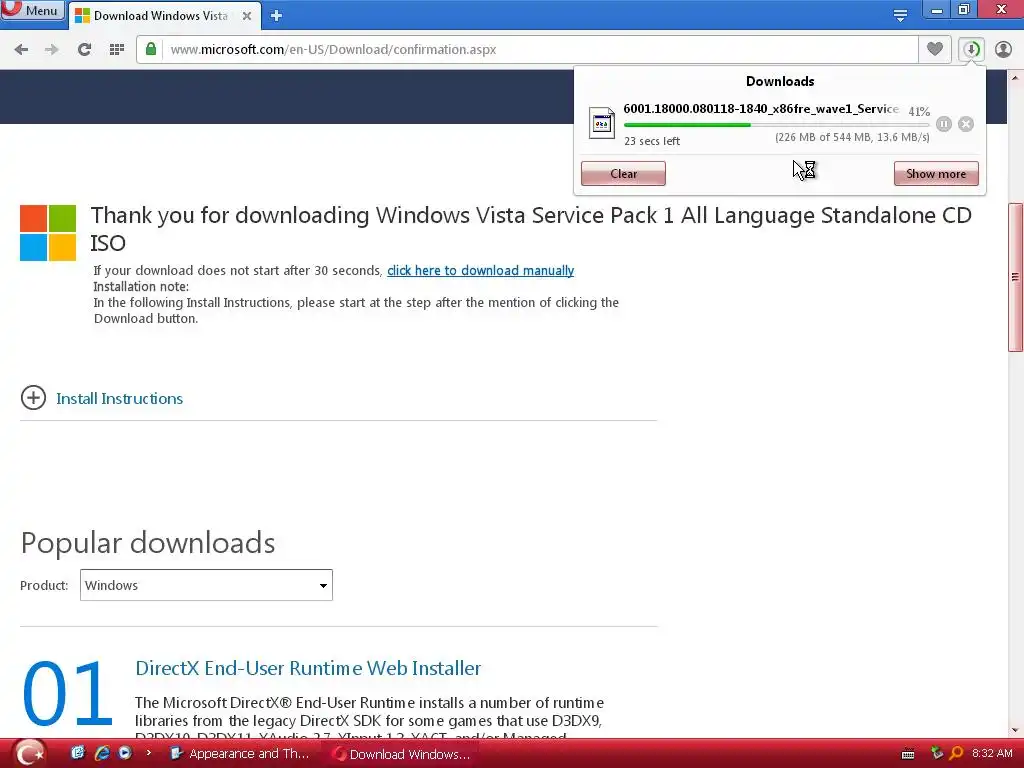
Task: Pause the Service Pack download
Action: [x=944, y=124]
